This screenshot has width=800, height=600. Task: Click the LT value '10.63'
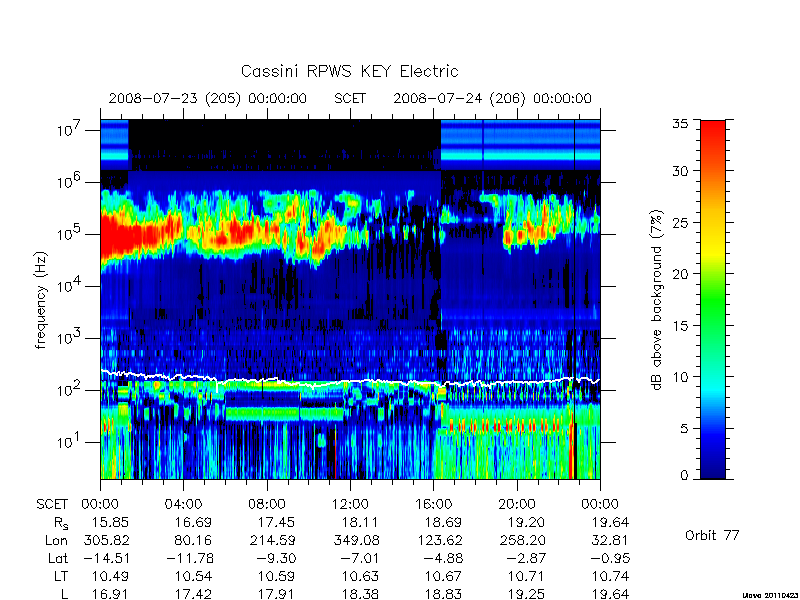[360, 577]
